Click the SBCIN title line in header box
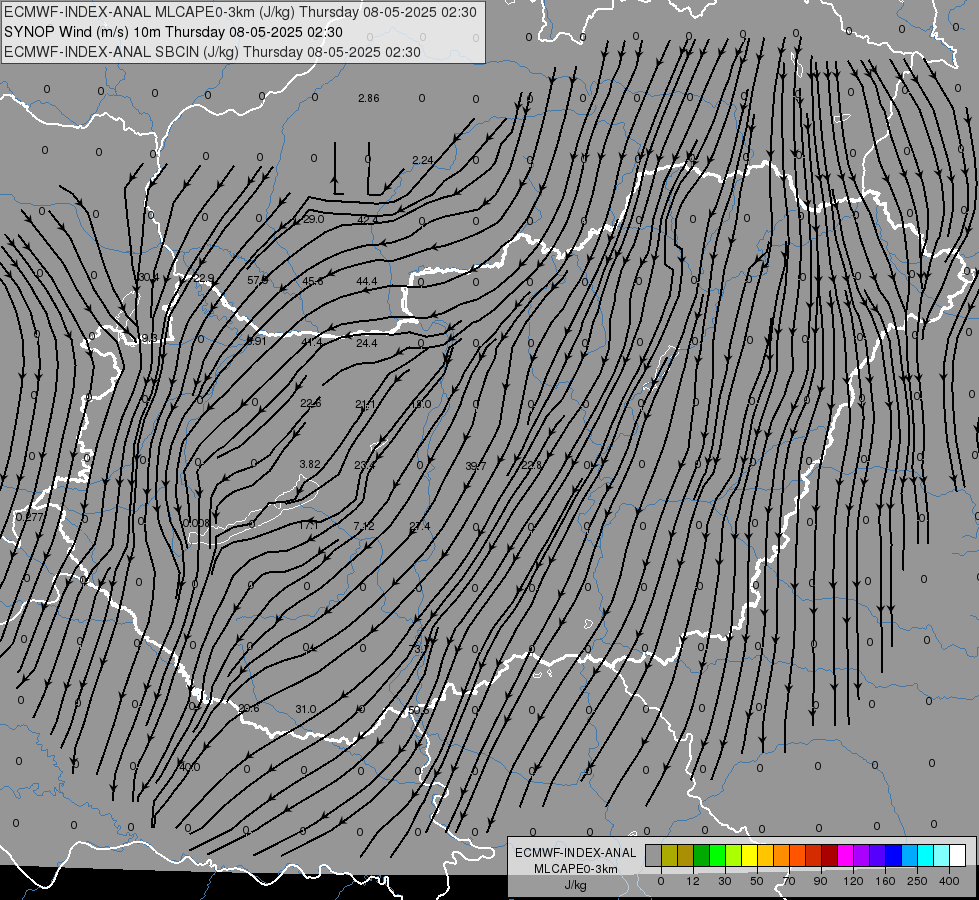 tap(212, 52)
